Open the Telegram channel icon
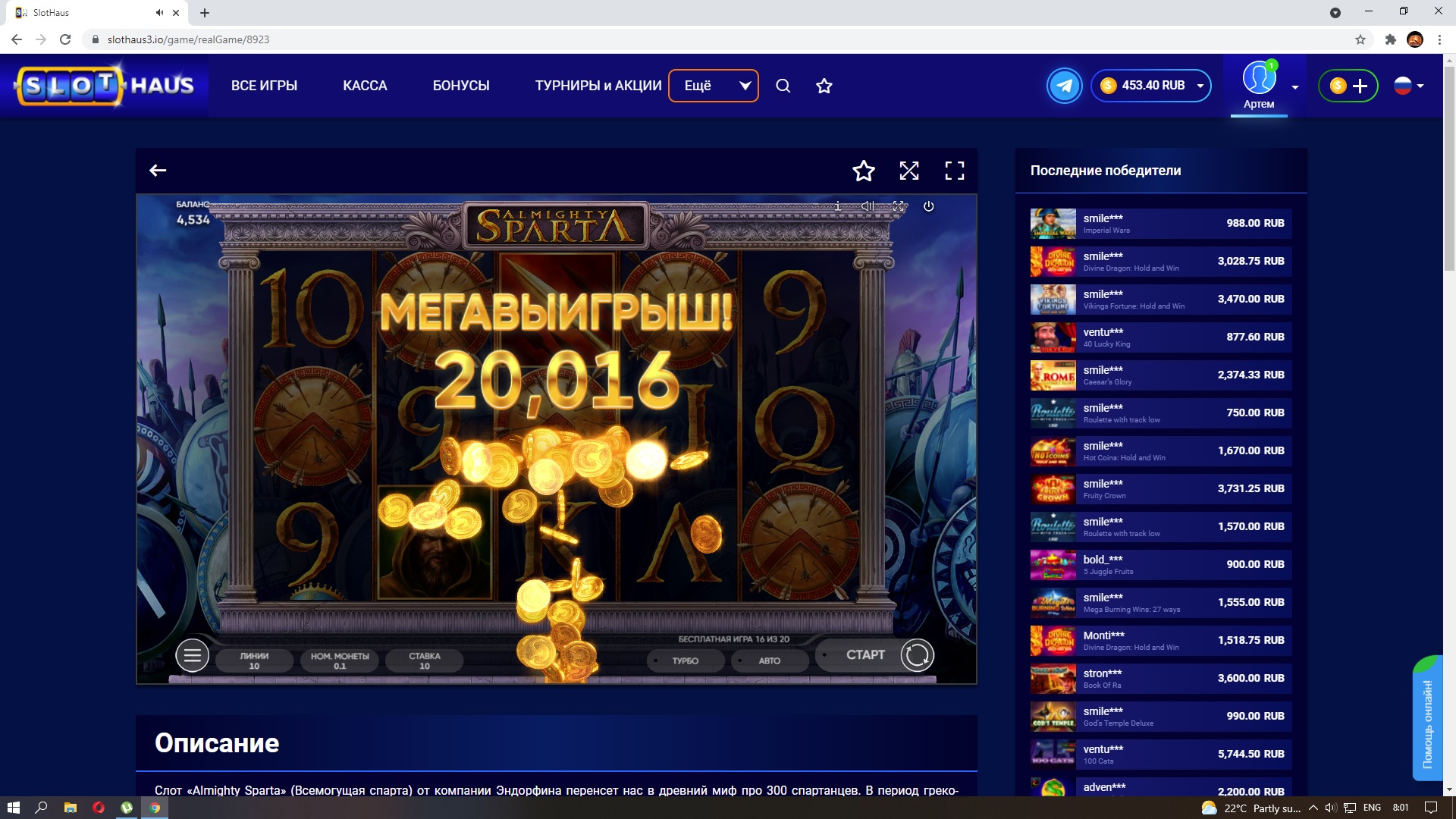Viewport: 1456px width, 819px height. click(x=1065, y=86)
